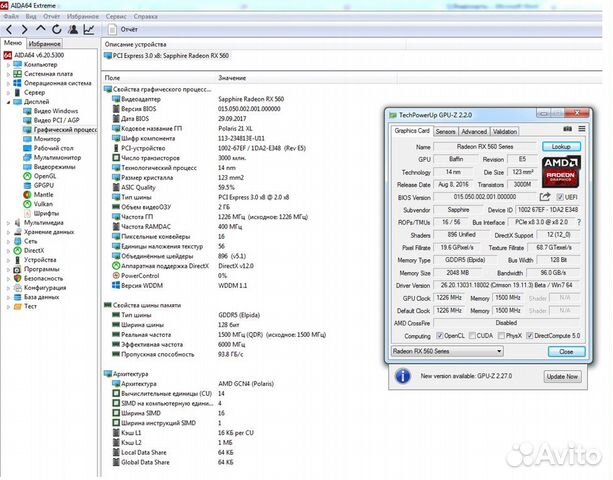Screen dimensions: 613x480
Task: Open the Справка menu
Action: coord(145,16)
